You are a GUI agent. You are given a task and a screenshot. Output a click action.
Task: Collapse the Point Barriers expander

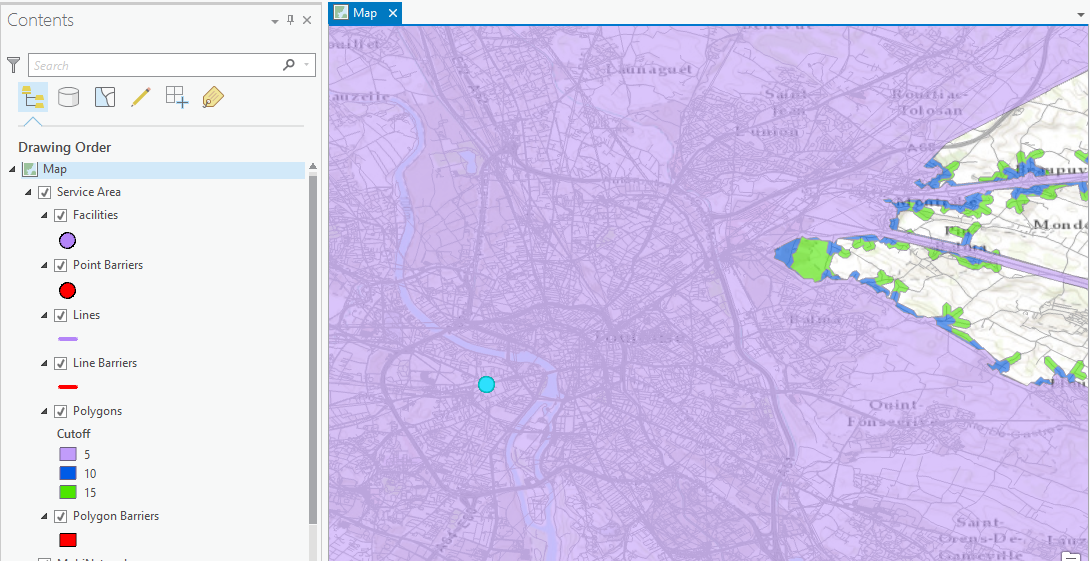point(44,266)
